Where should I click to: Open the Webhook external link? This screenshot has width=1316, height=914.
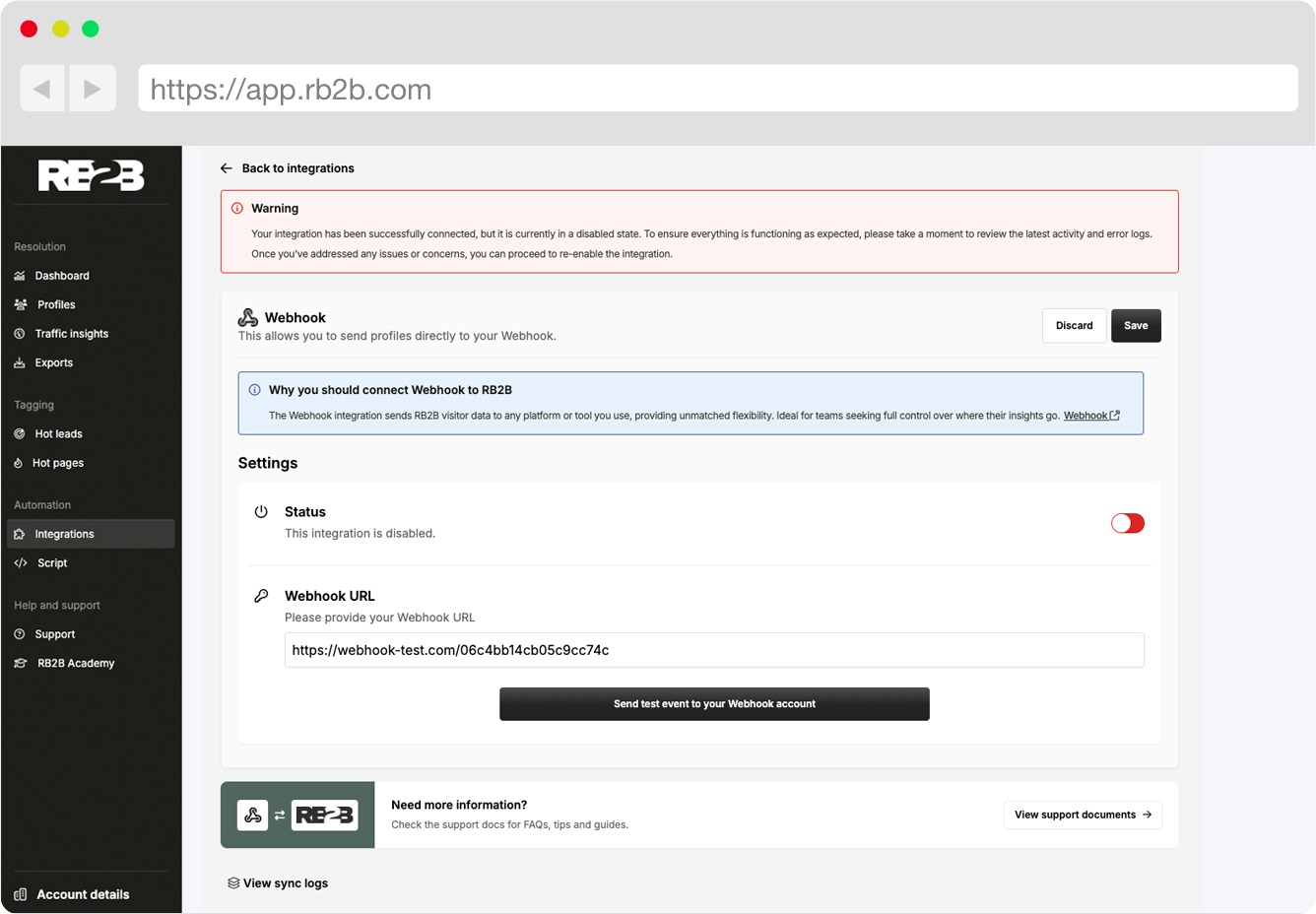(1091, 416)
